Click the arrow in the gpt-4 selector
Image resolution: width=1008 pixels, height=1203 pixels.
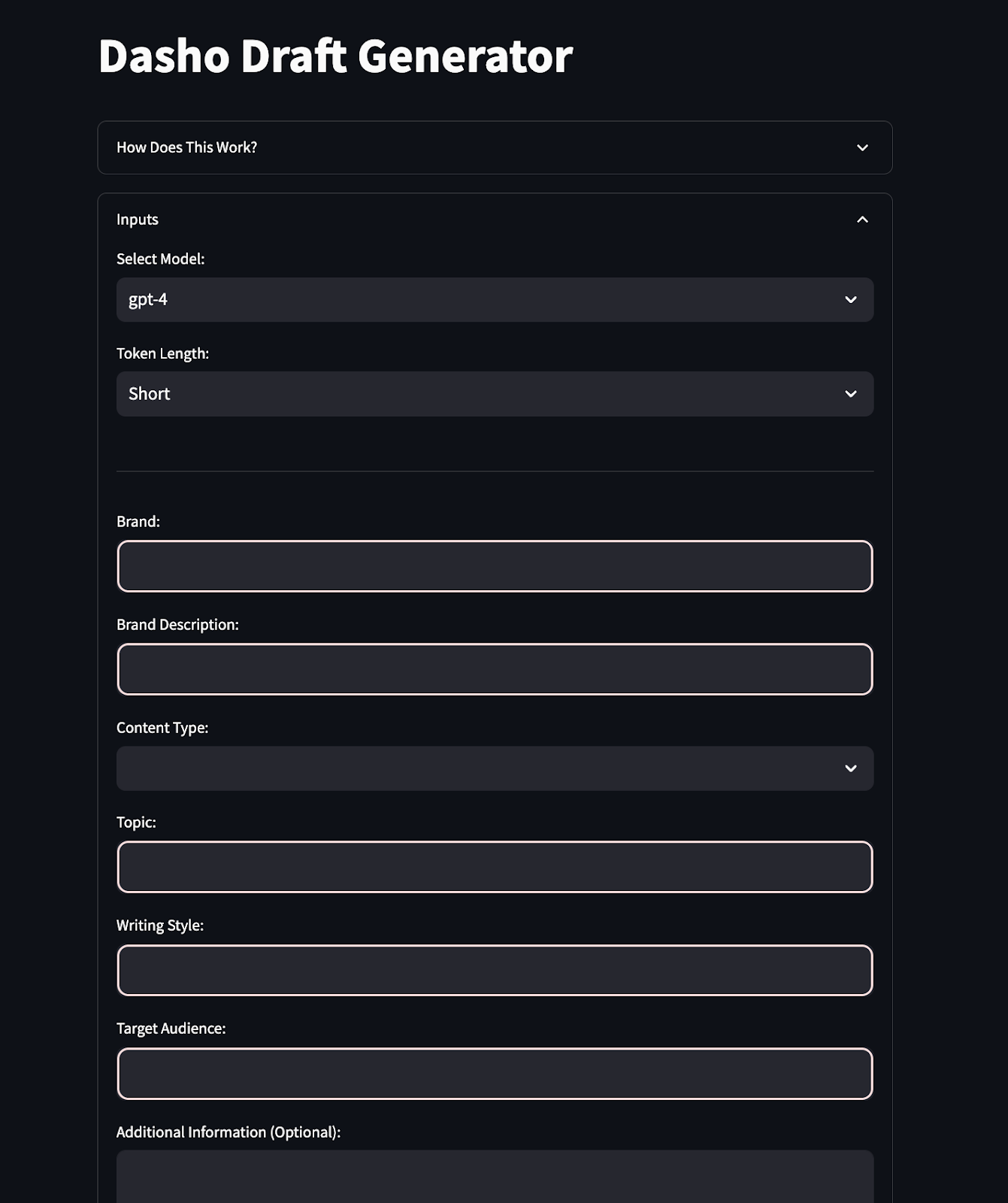850,300
